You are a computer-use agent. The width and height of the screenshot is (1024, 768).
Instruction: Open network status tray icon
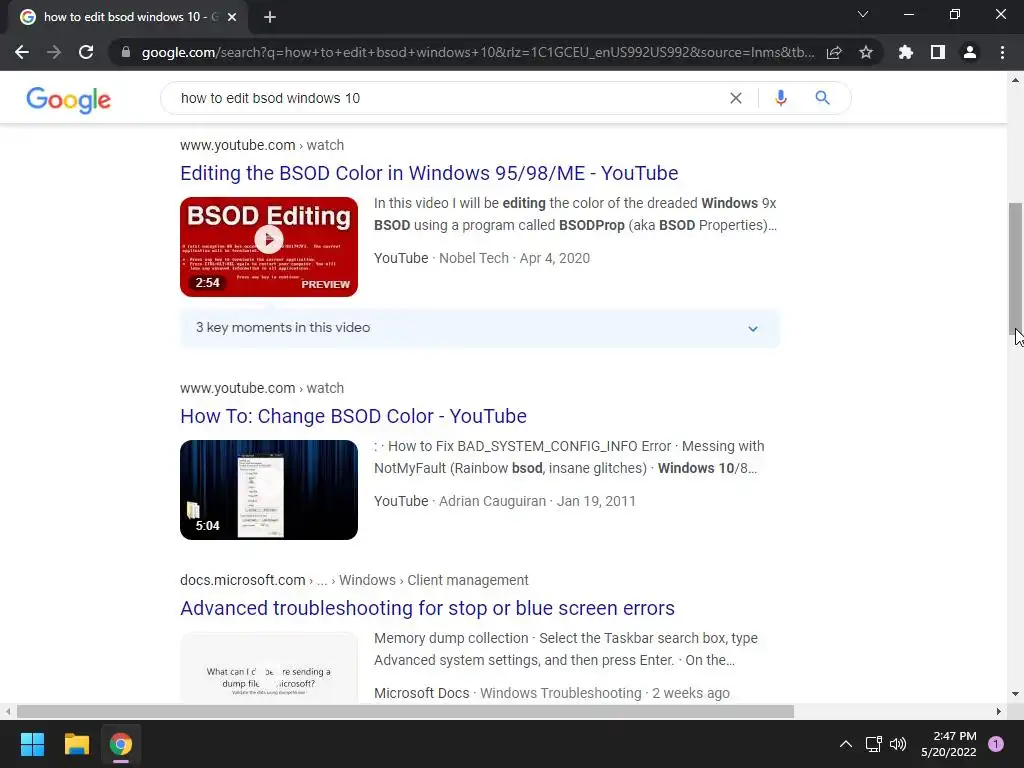click(873, 744)
